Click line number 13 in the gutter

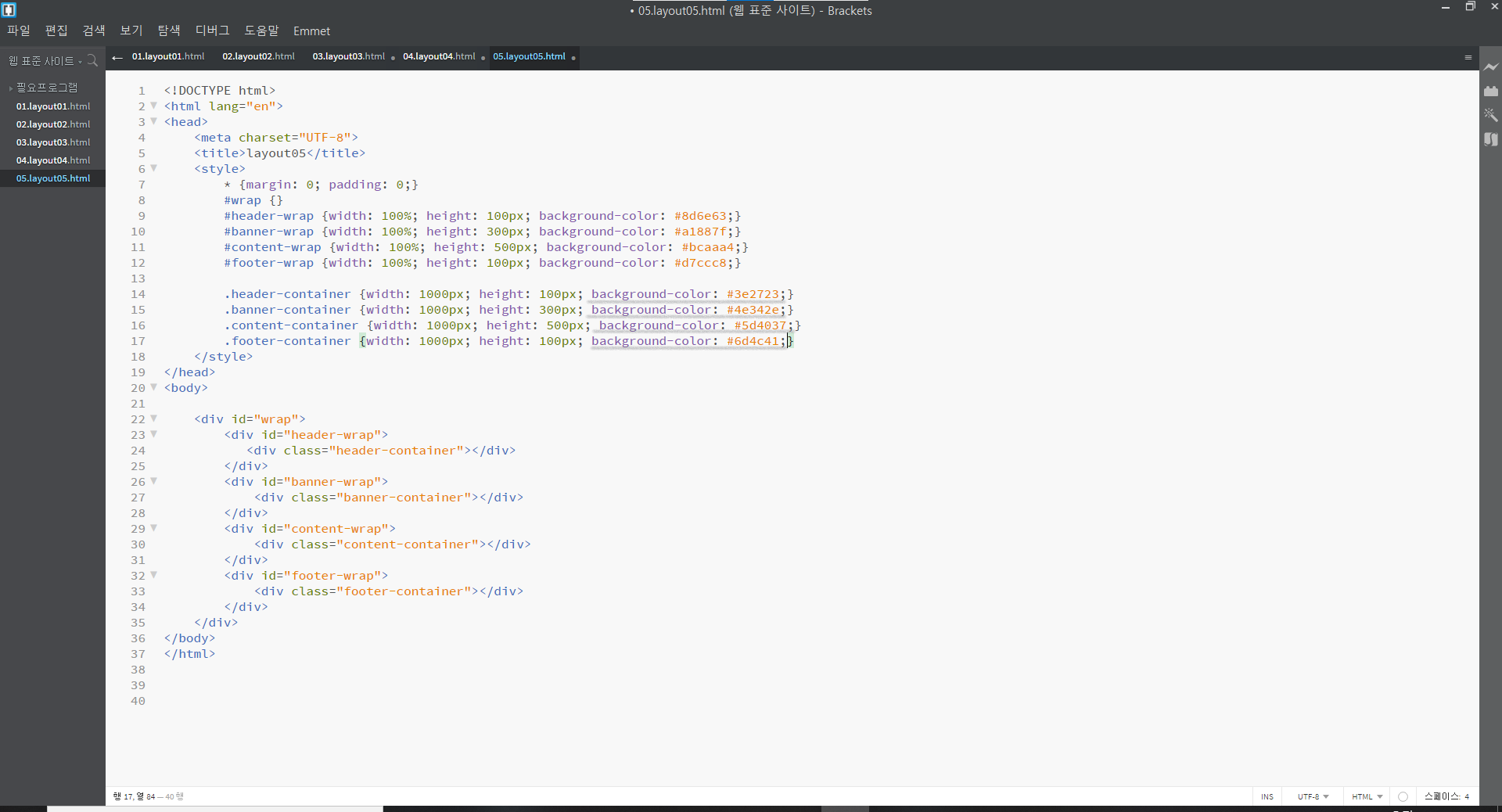pyautogui.click(x=138, y=278)
